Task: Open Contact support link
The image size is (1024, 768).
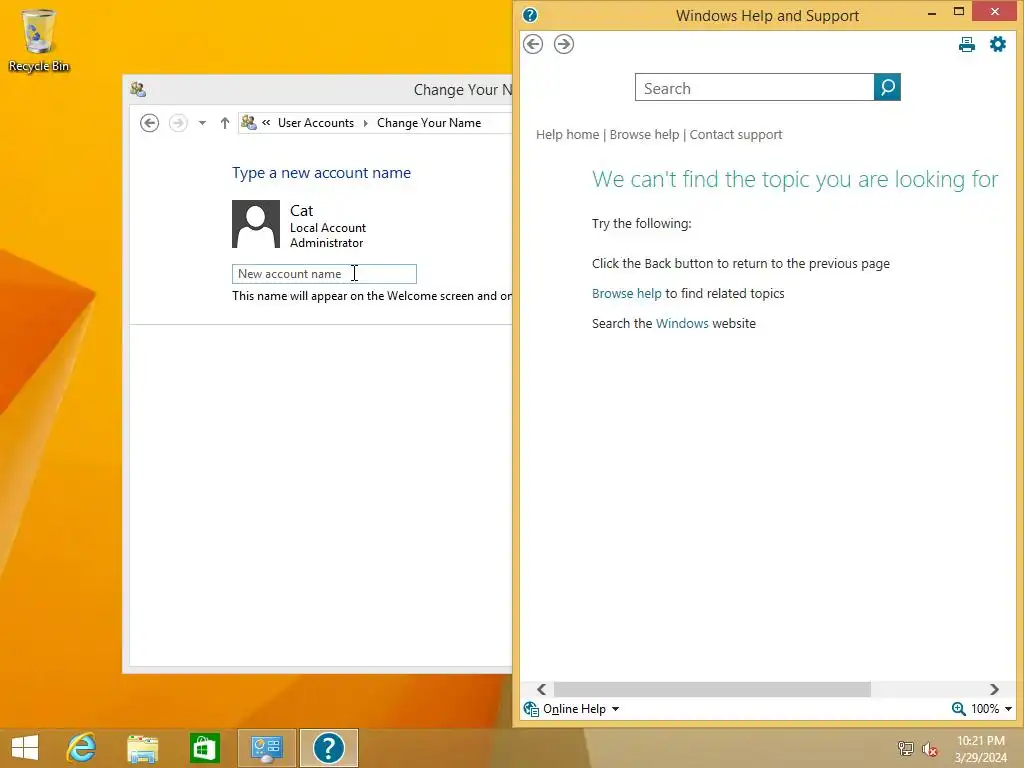Action: point(735,135)
